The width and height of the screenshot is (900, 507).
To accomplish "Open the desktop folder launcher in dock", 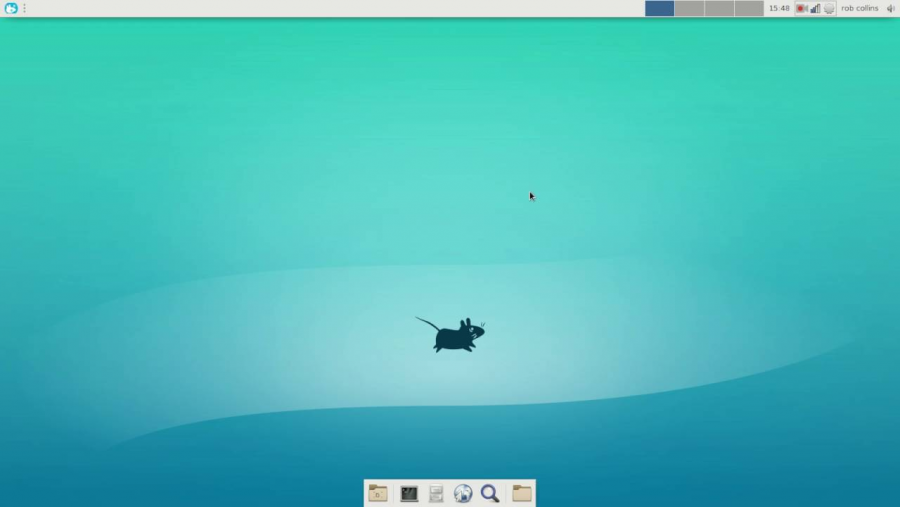I will point(378,493).
